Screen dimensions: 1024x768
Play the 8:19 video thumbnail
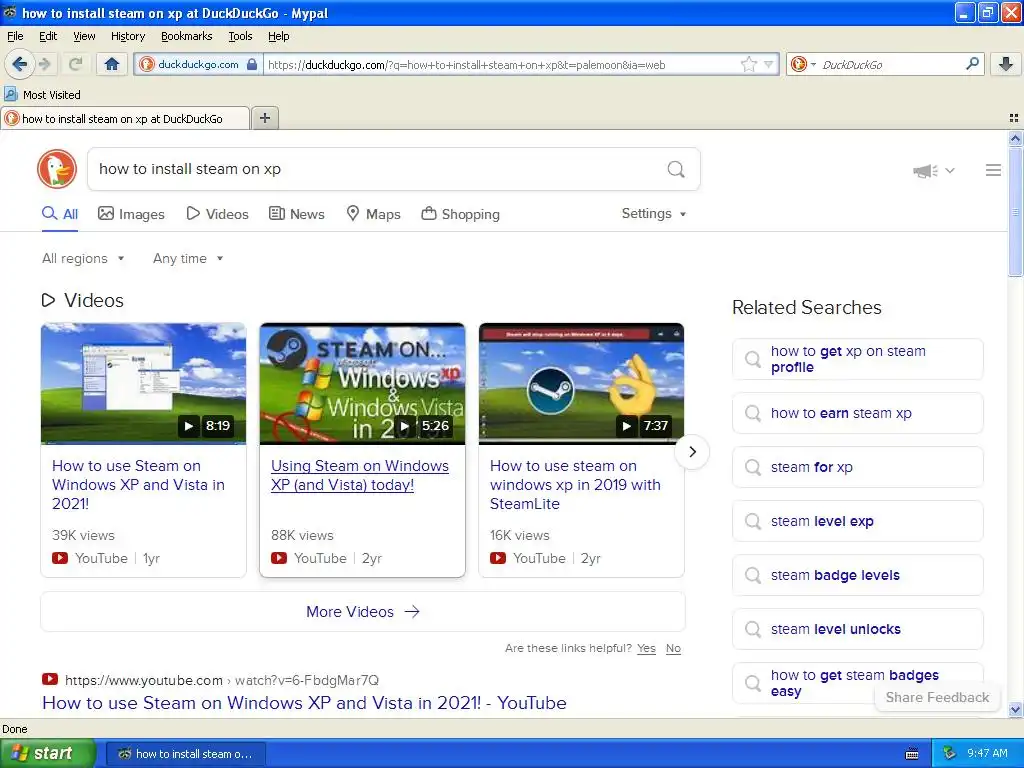click(144, 383)
